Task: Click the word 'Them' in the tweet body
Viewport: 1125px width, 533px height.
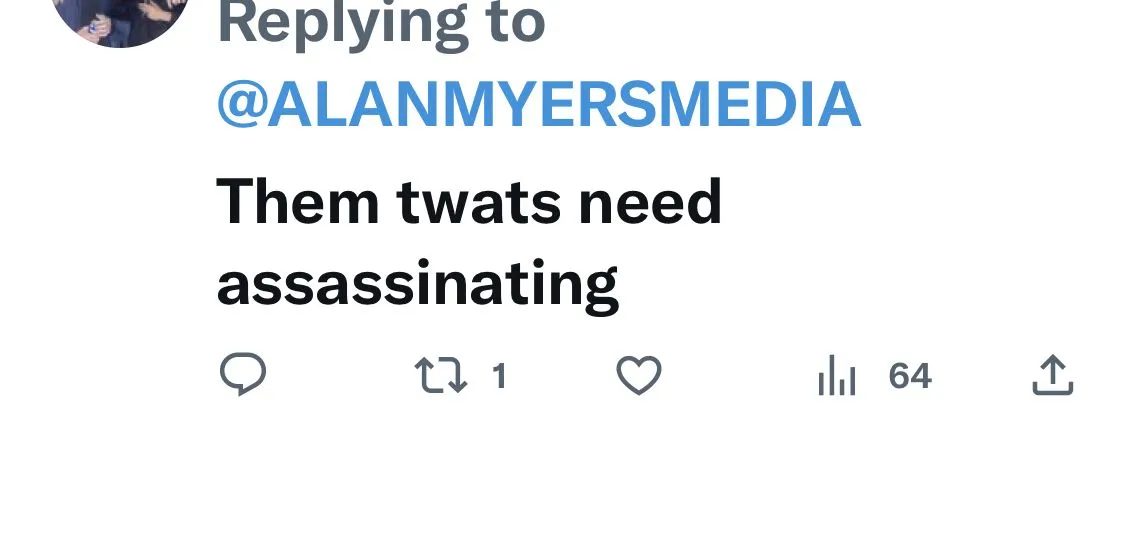Action: [x=297, y=202]
